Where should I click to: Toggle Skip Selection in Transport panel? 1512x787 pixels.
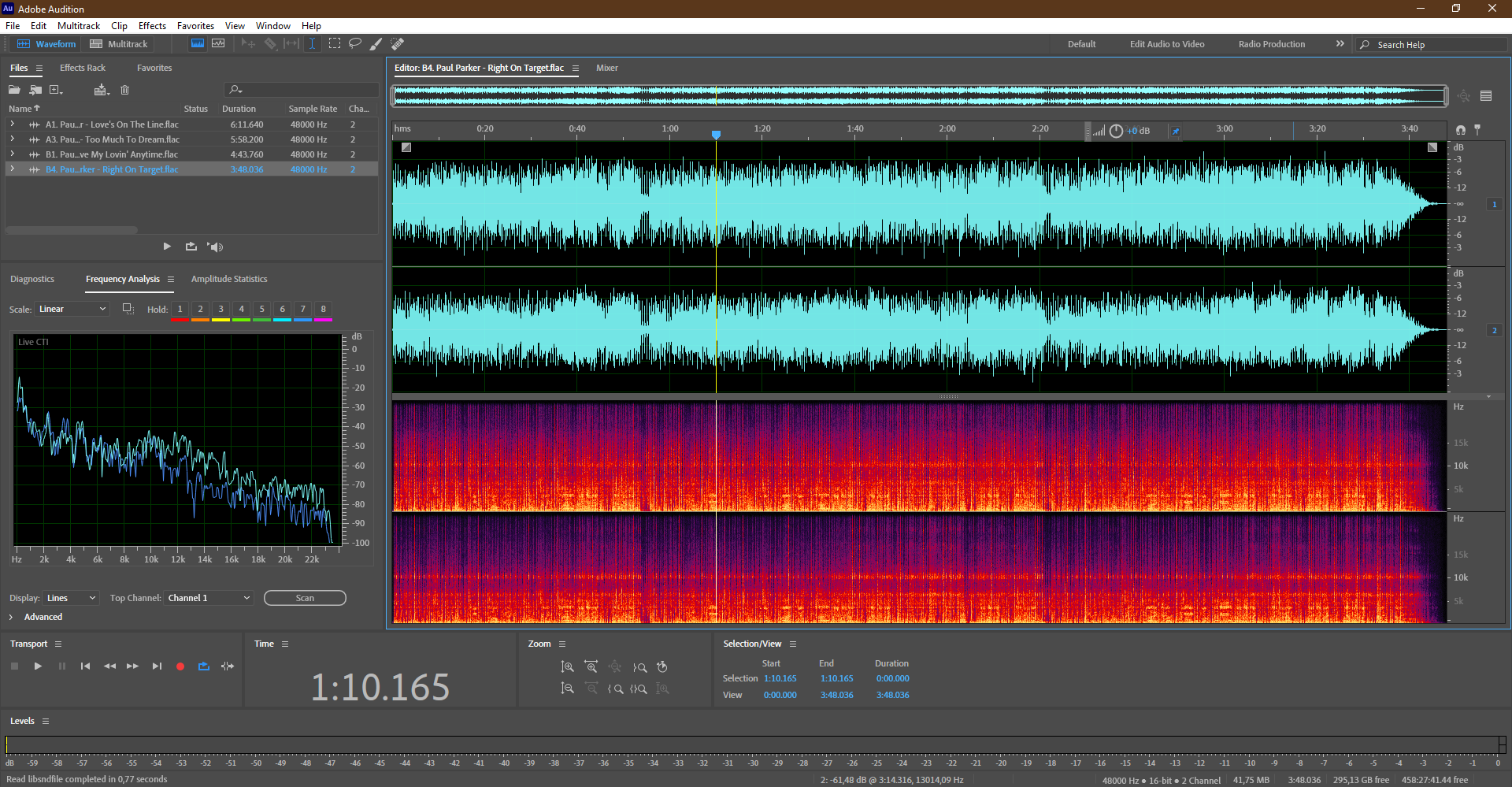pos(228,666)
